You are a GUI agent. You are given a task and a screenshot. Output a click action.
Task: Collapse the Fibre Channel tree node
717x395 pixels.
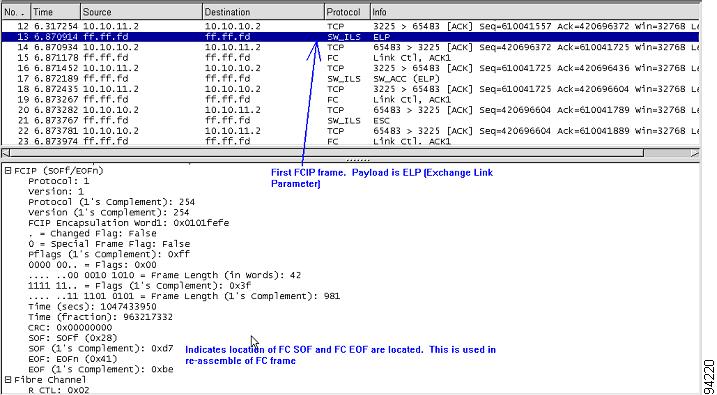point(8,380)
